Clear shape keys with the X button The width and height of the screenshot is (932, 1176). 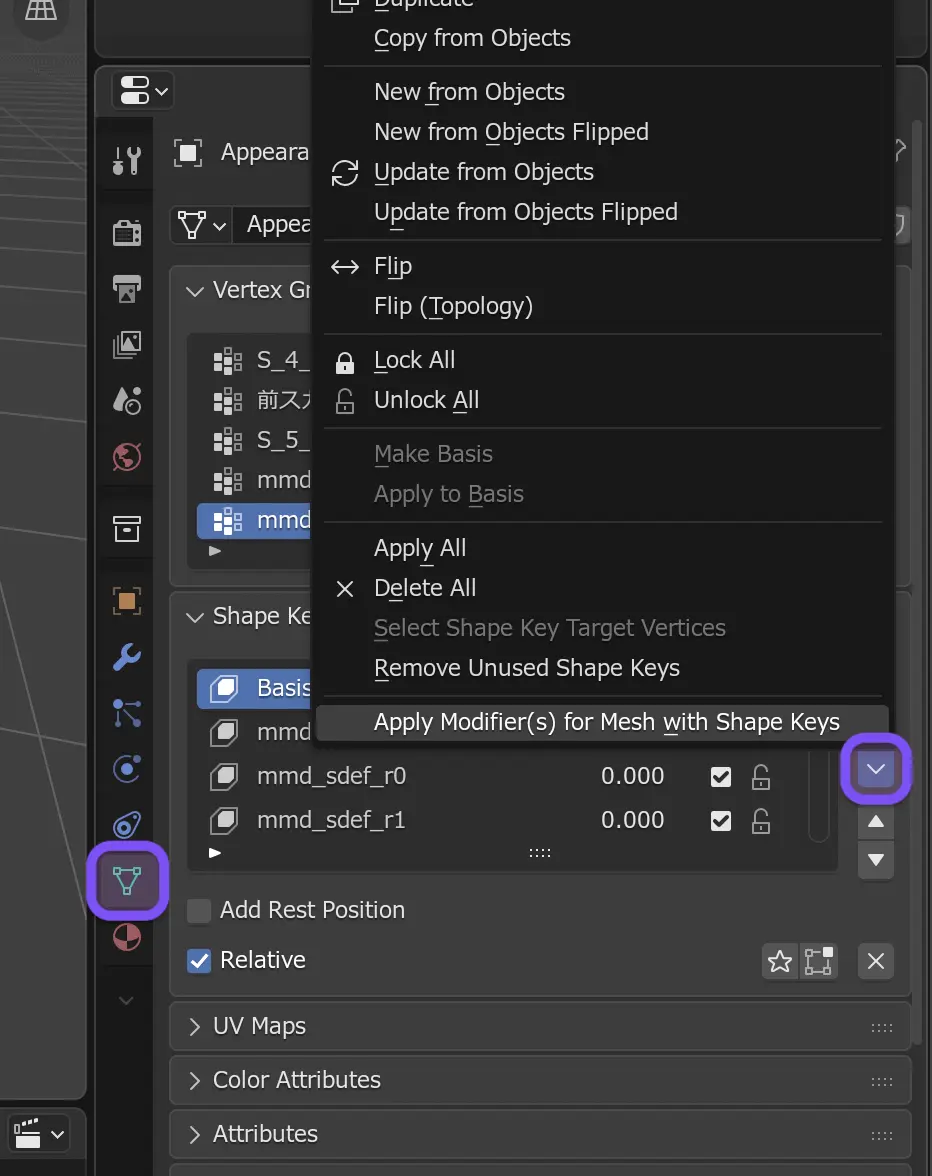point(876,961)
